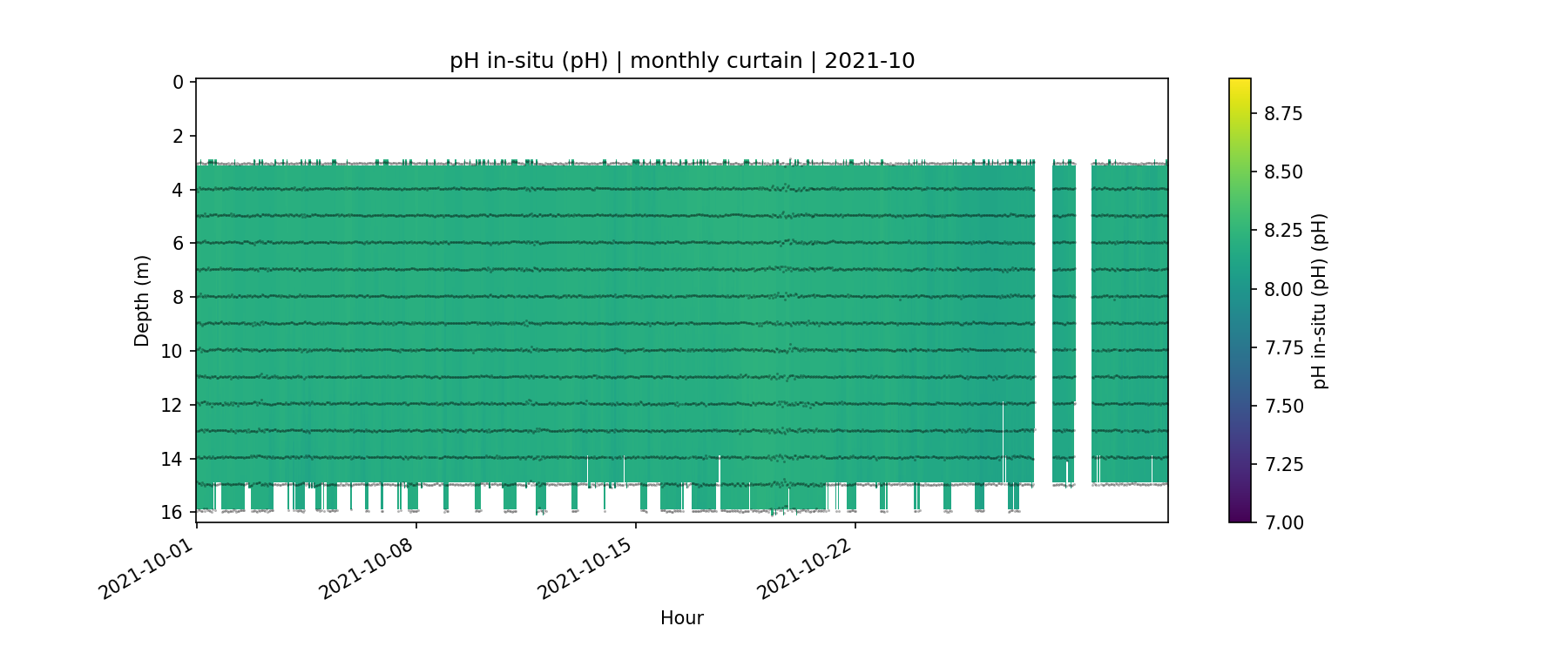
Task: Click the narrow data strip between the white gaps
Action: coord(1064,322)
